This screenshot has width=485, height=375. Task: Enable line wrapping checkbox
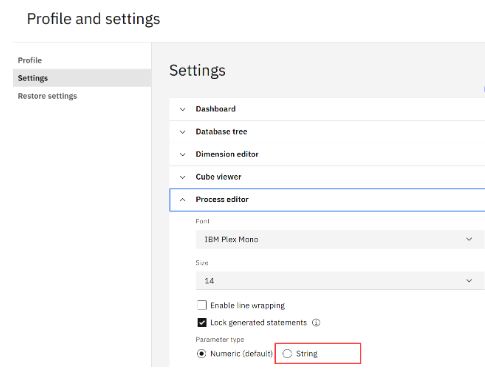[x=202, y=305]
